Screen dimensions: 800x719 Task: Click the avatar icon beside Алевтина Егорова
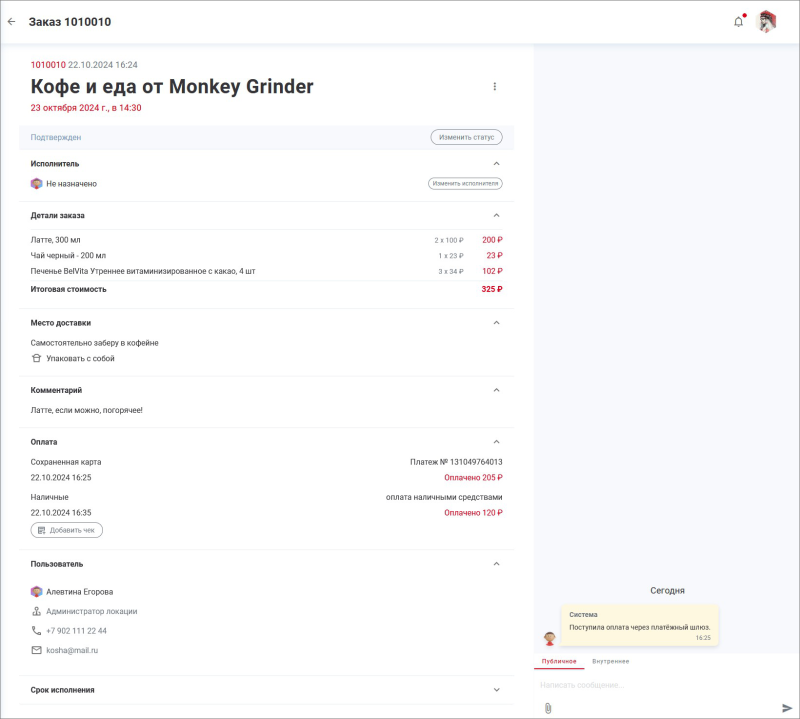tap(36, 592)
